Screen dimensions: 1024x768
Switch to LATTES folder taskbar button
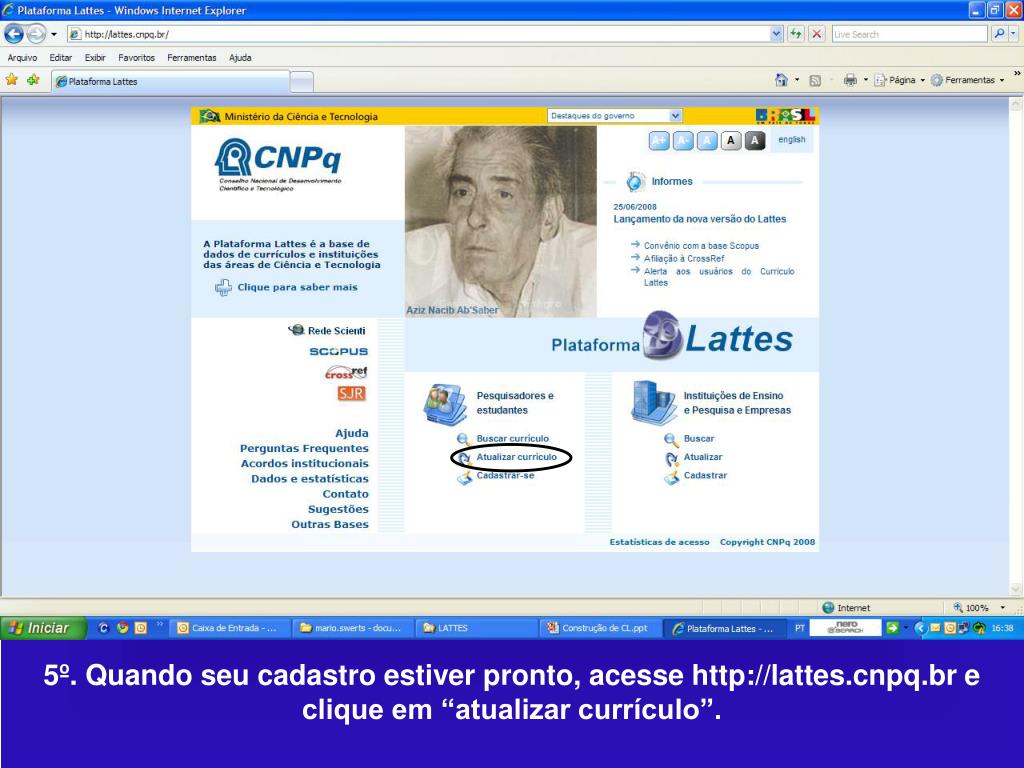tap(475, 628)
